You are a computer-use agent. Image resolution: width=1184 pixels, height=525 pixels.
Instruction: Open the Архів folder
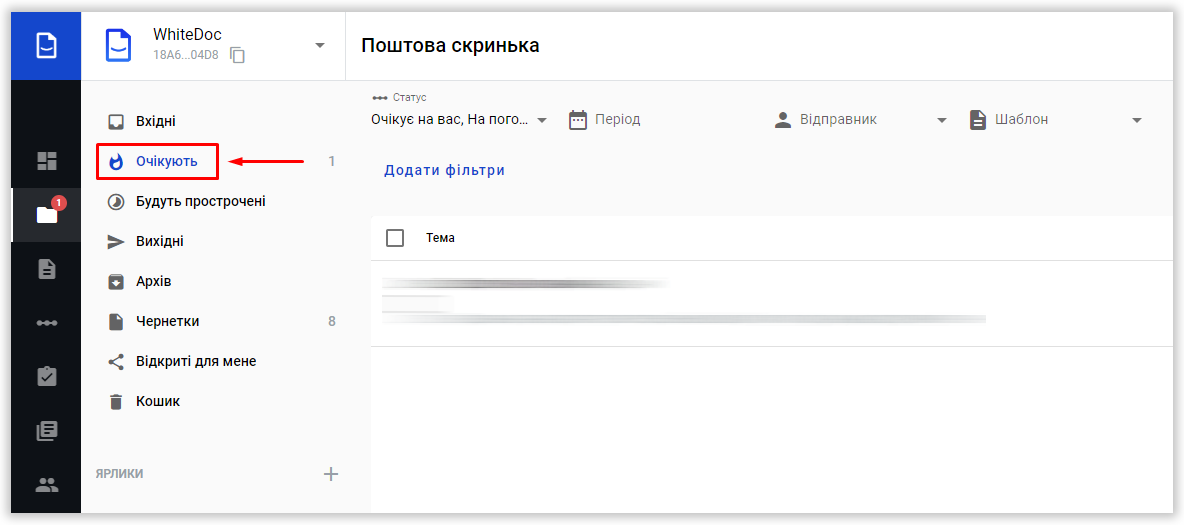[x=153, y=281]
